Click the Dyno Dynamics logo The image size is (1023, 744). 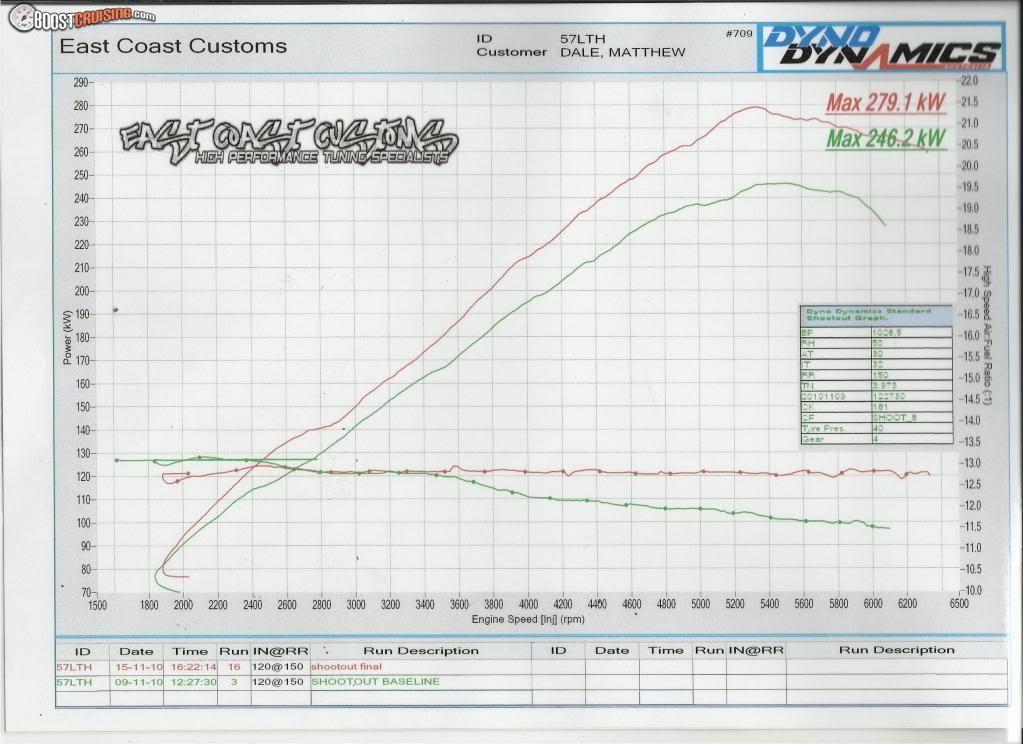click(881, 47)
